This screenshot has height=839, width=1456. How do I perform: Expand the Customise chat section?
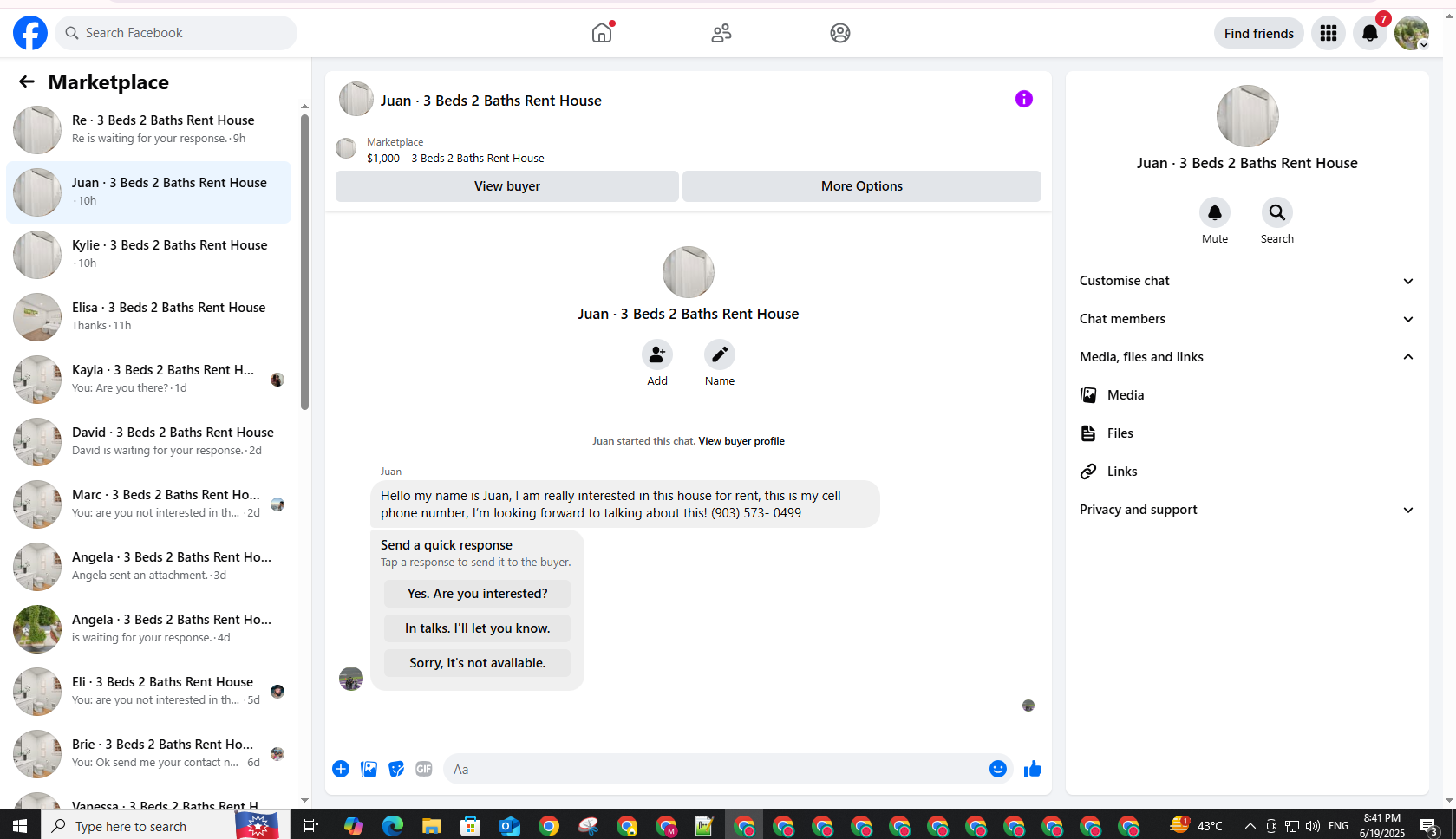[x=1247, y=281]
